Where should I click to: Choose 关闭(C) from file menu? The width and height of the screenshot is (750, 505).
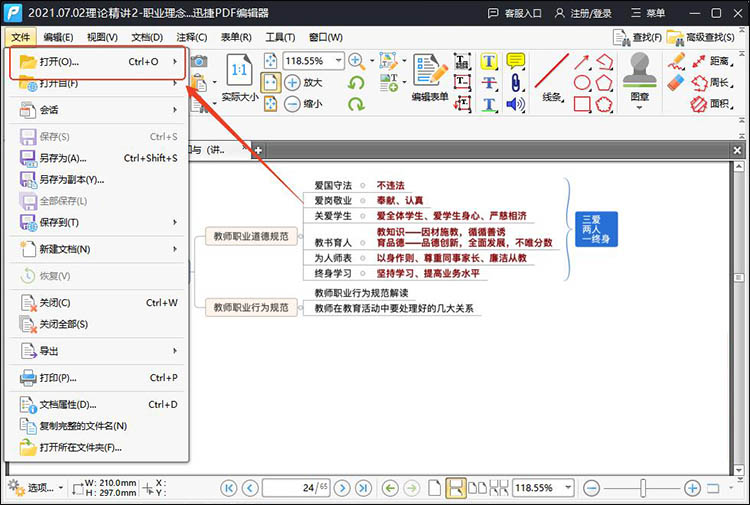coord(97,303)
